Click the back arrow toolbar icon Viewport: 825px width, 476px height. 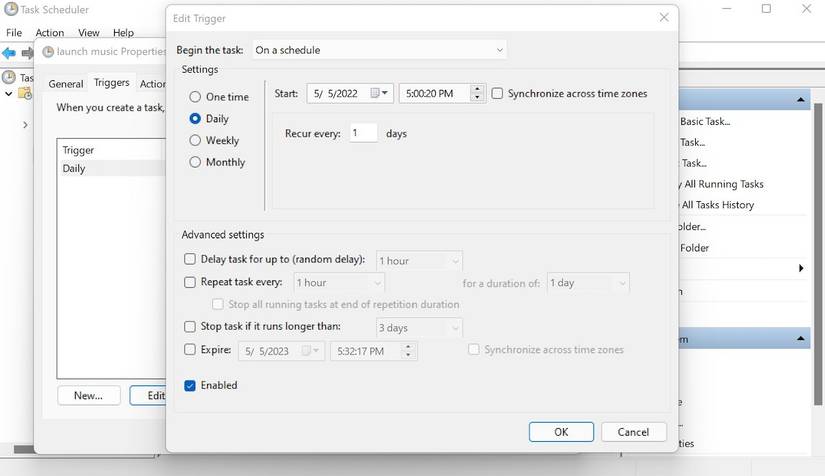(9, 52)
